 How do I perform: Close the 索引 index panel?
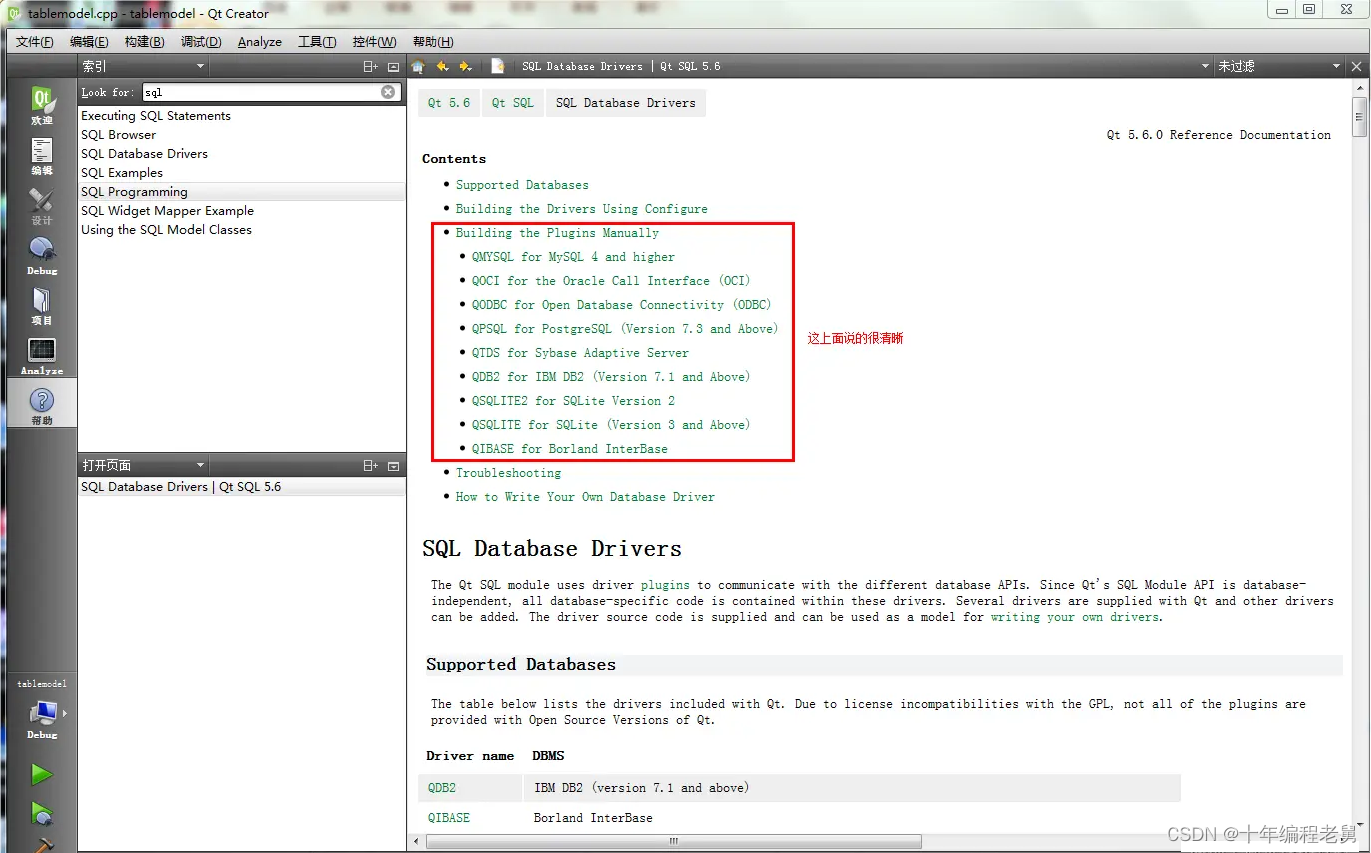pyautogui.click(x=393, y=66)
